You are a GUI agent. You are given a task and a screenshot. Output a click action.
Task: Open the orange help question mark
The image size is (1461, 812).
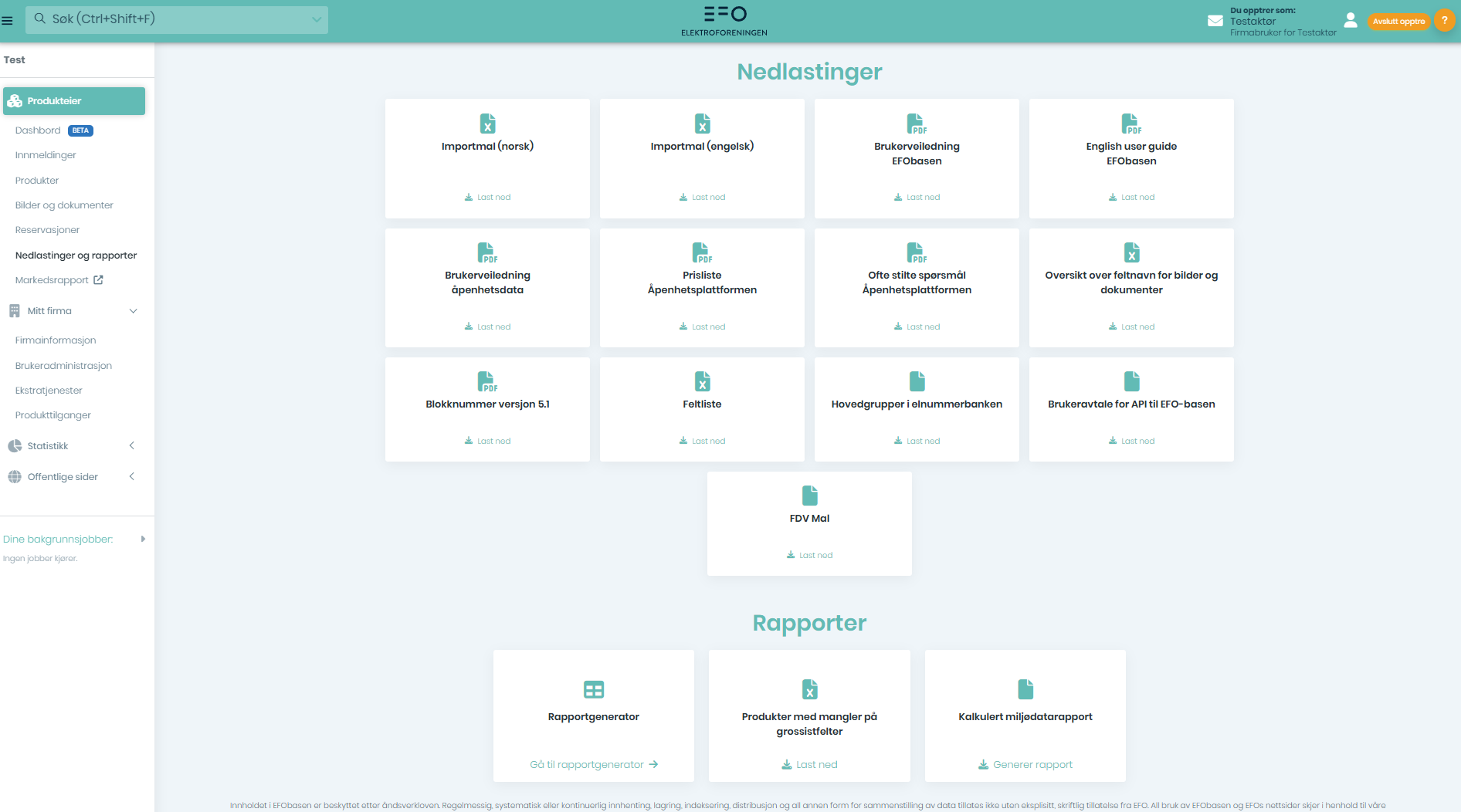click(x=1444, y=21)
